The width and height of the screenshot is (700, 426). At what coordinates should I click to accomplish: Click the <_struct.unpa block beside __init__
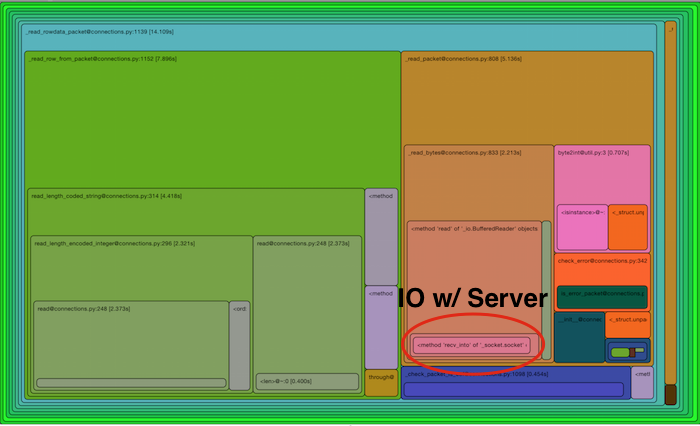click(628, 325)
